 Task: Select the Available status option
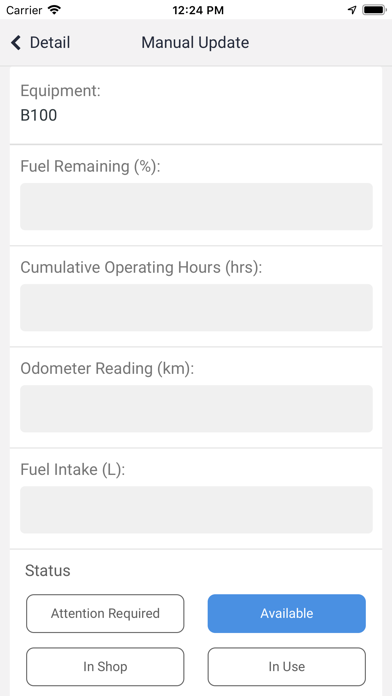[x=287, y=613]
